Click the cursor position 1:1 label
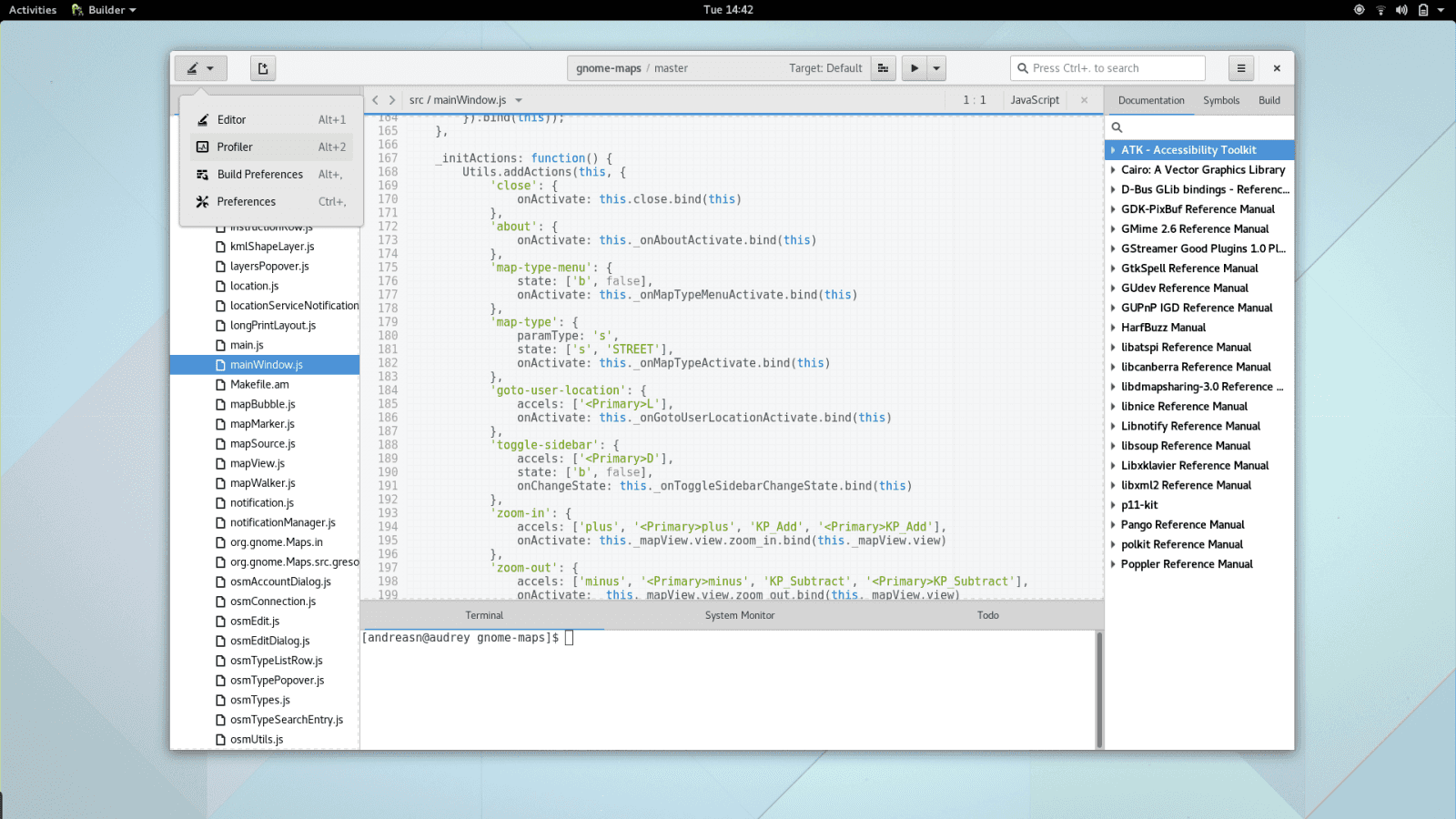The width and height of the screenshot is (1456, 819). [x=975, y=100]
